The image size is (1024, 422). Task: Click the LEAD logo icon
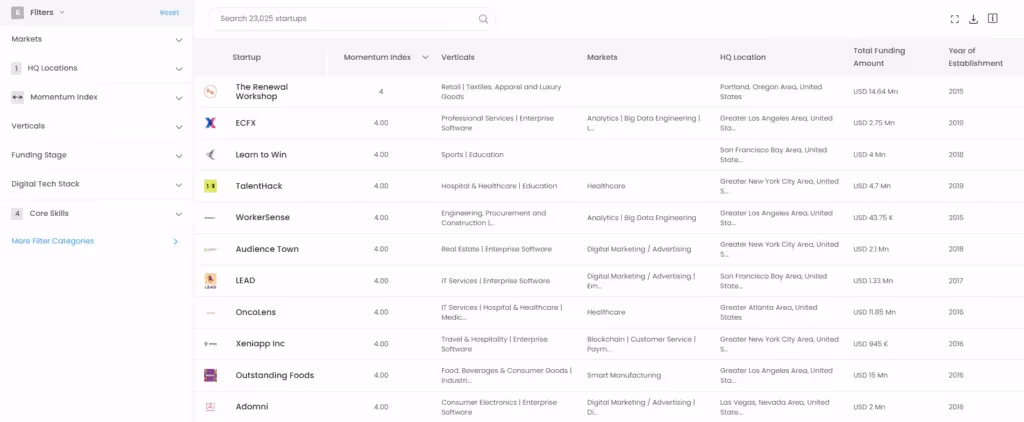point(210,281)
